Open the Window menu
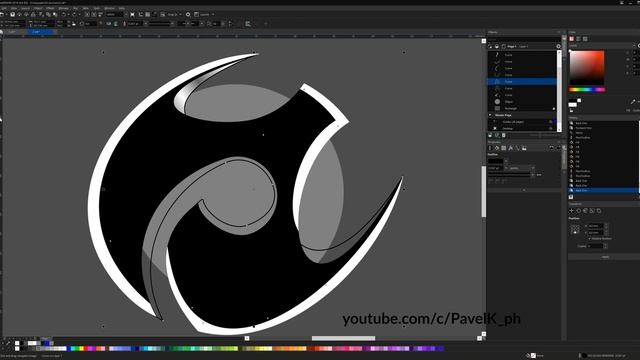 tap(109, 8)
